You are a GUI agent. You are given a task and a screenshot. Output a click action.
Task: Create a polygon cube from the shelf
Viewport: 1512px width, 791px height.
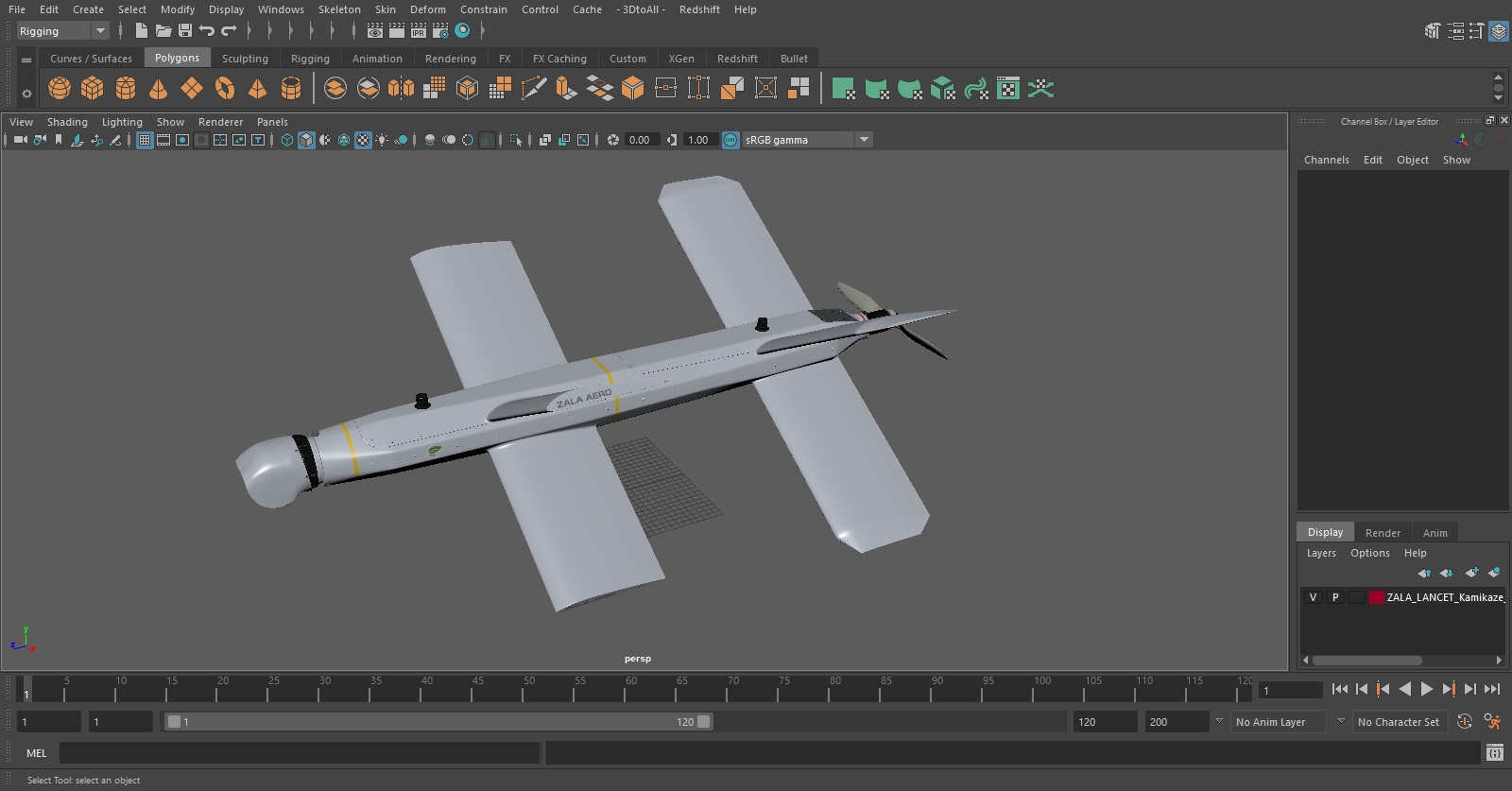93,89
